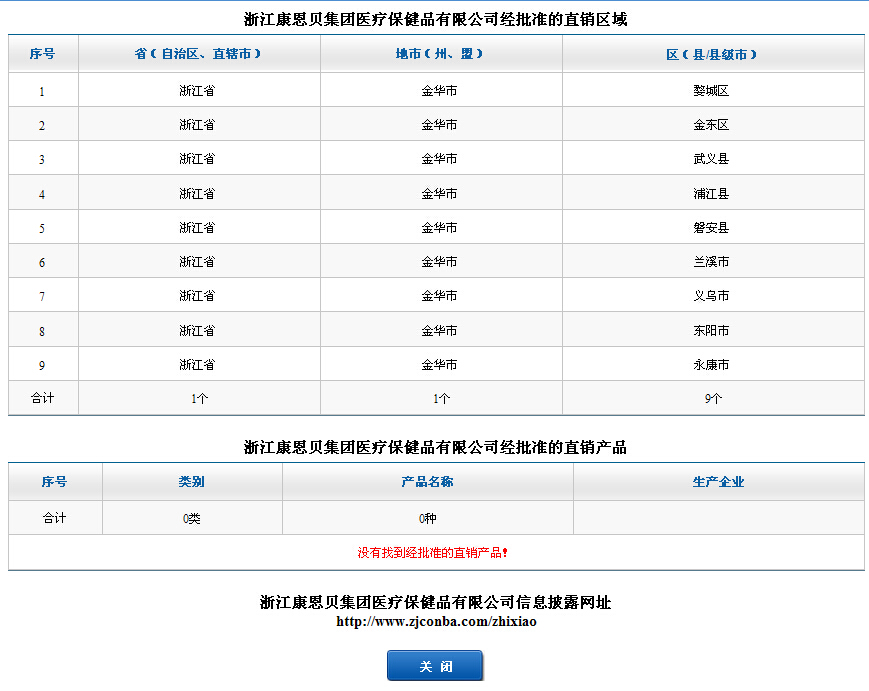Click the 浦江县 cell

(712, 193)
